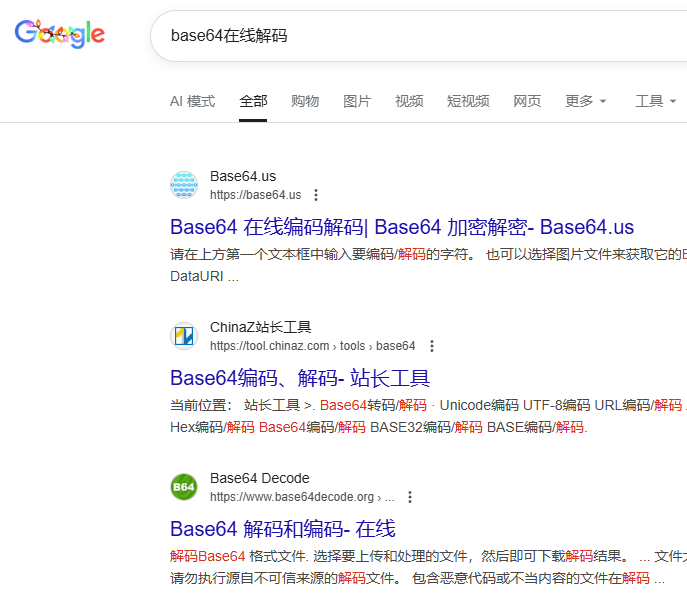Click the Google holiday logo
The image size is (687, 594).
click(x=60, y=34)
